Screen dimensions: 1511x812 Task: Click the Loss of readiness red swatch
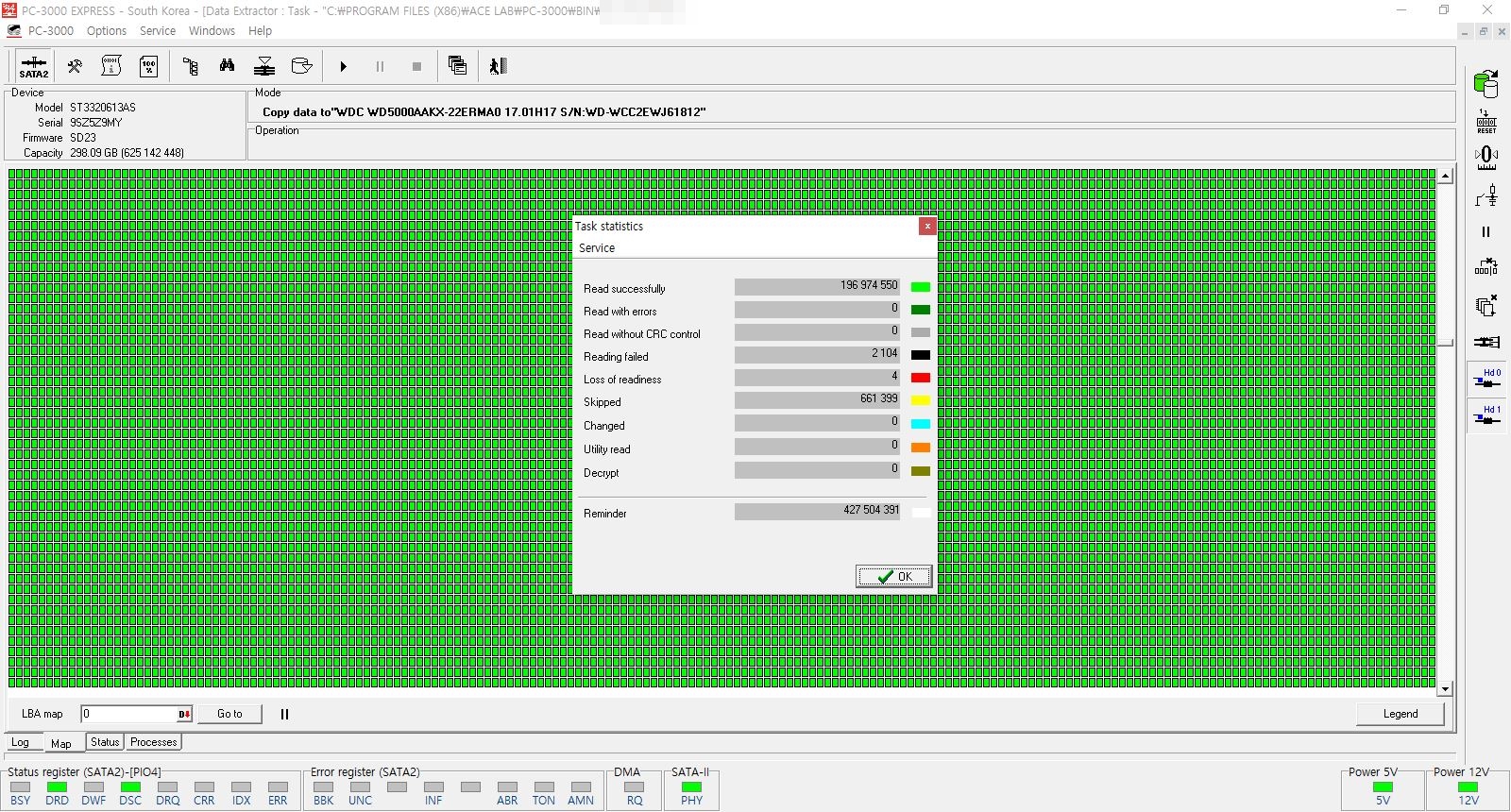pyautogui.click(x=921, y=378)
